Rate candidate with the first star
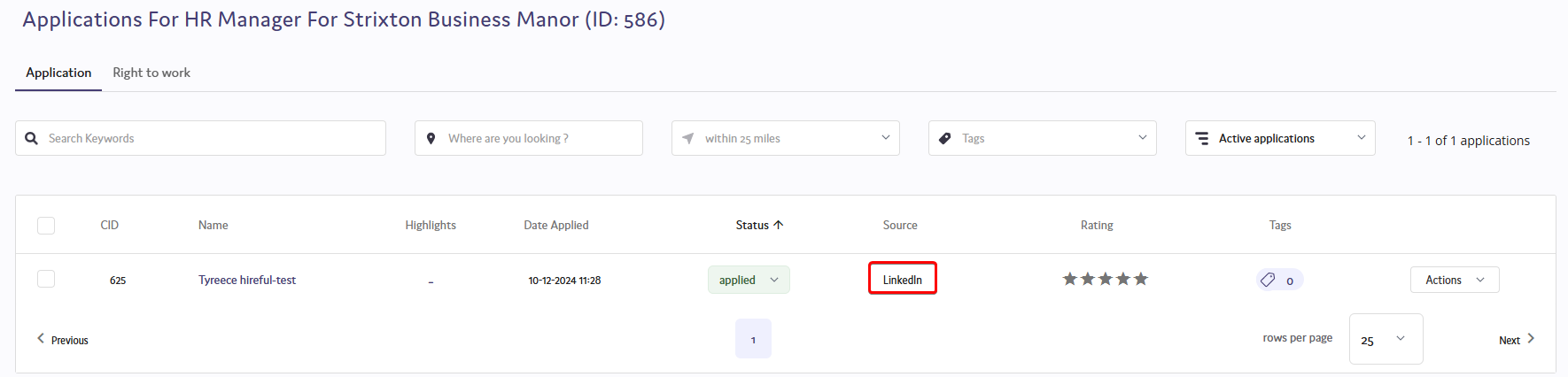The height and width of the screenshot is (377, 1568). pyautogui.click(x=1070, y=279)
